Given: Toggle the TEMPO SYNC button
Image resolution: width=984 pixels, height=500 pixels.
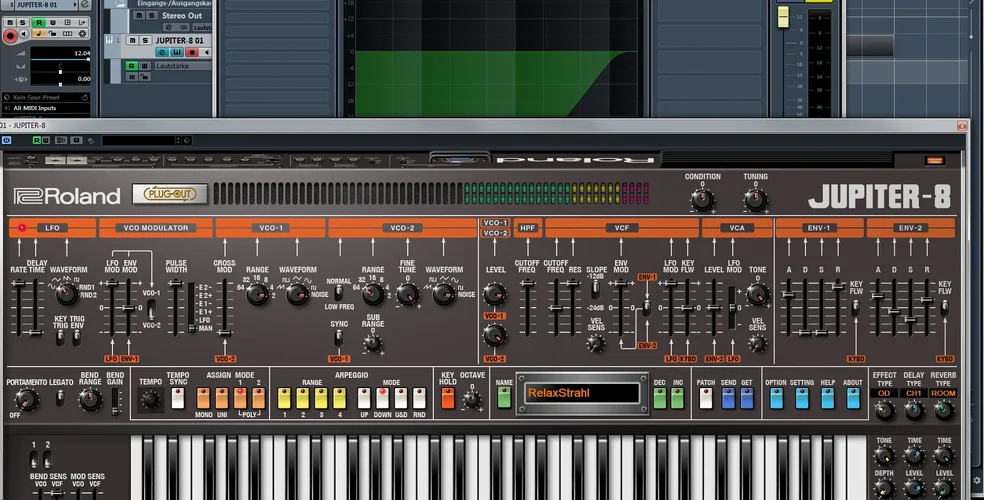Looking at the screenshot, I should coord(178,398).
